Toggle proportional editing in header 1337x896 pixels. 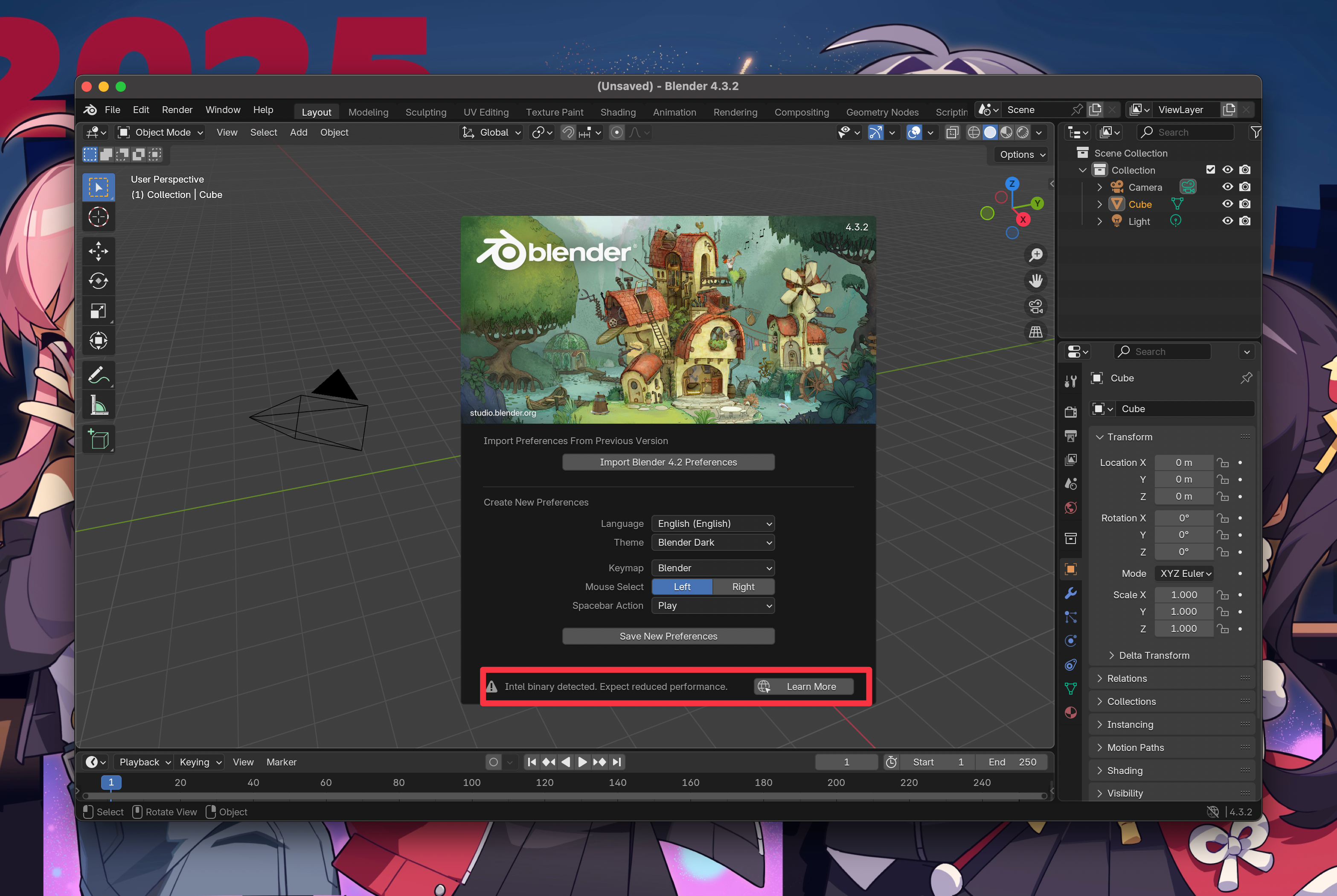(616, 133)
